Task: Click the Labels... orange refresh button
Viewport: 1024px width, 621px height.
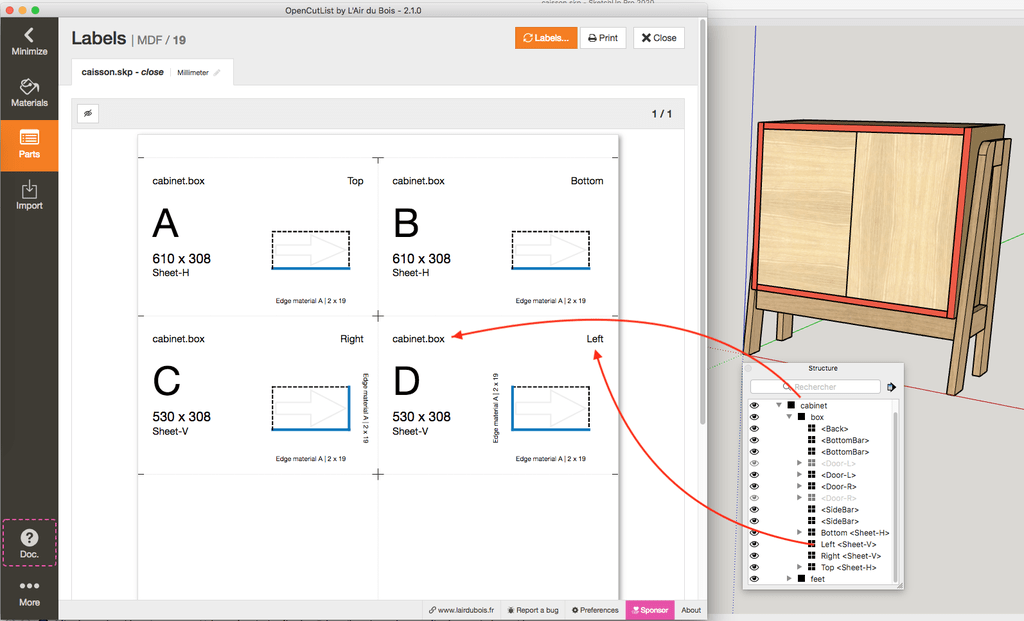Action: coord(546,38)
